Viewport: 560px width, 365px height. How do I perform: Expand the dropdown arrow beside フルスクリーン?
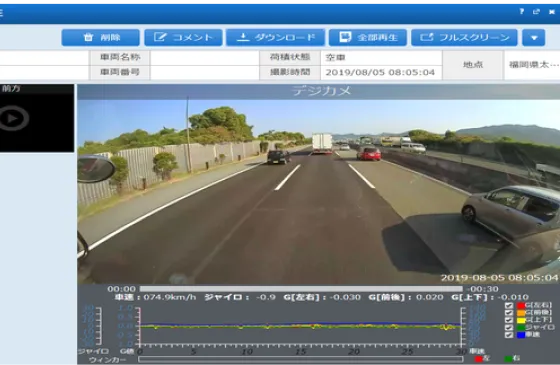click(534, 38)
